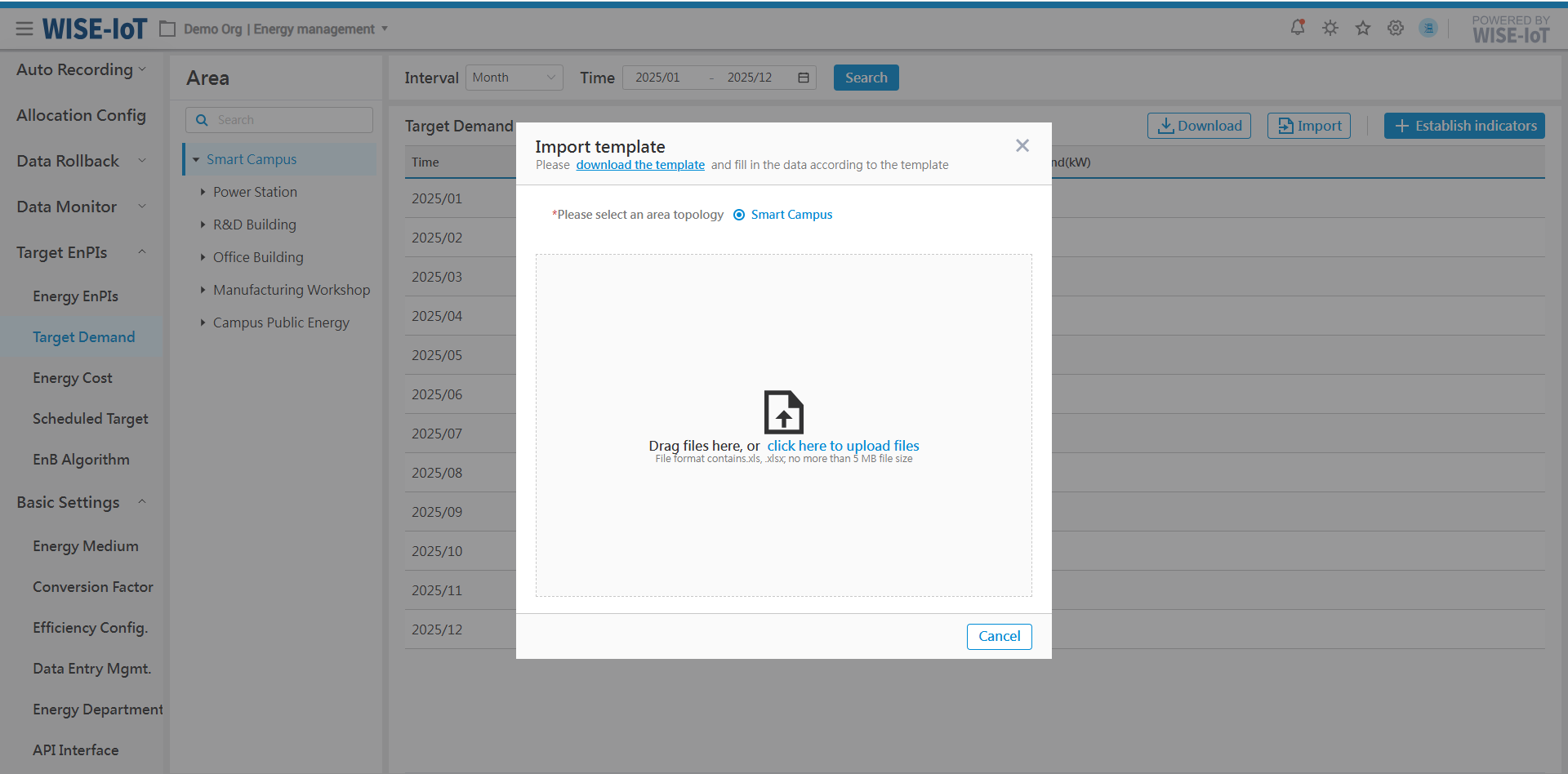
Task: Open the hamburger navigation menu
Action: pos(24,29)
